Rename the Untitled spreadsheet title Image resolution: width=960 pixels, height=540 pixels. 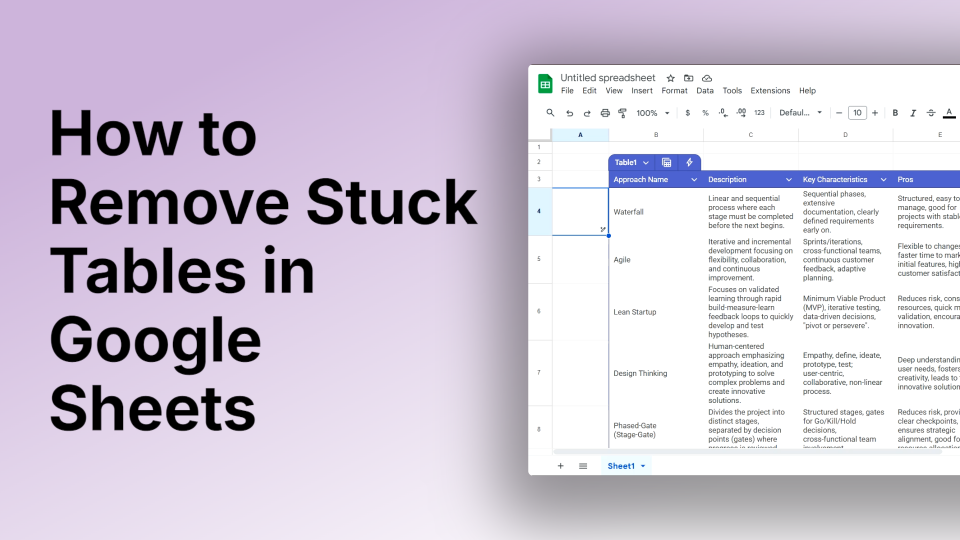[x=607, y=78]
